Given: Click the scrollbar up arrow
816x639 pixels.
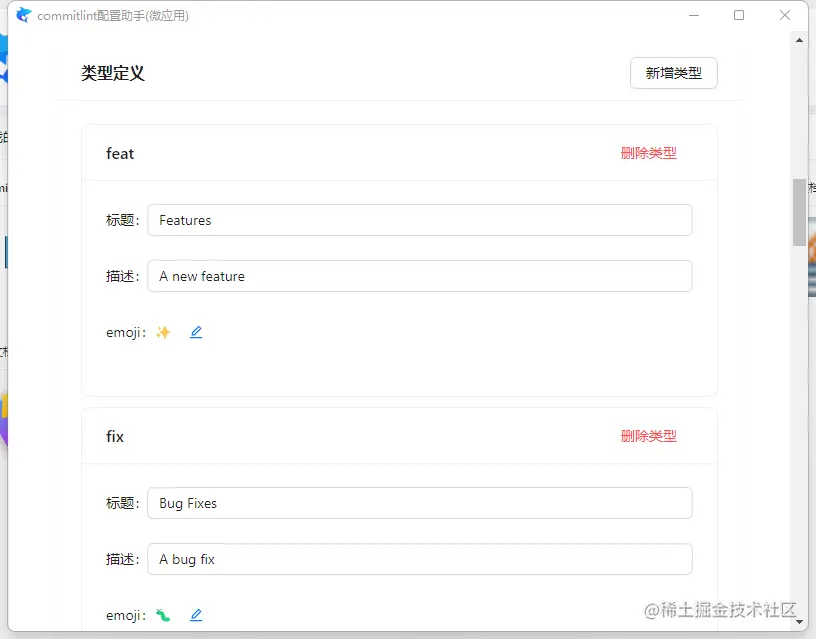Looking at the screenshot, I should (799, 40).
